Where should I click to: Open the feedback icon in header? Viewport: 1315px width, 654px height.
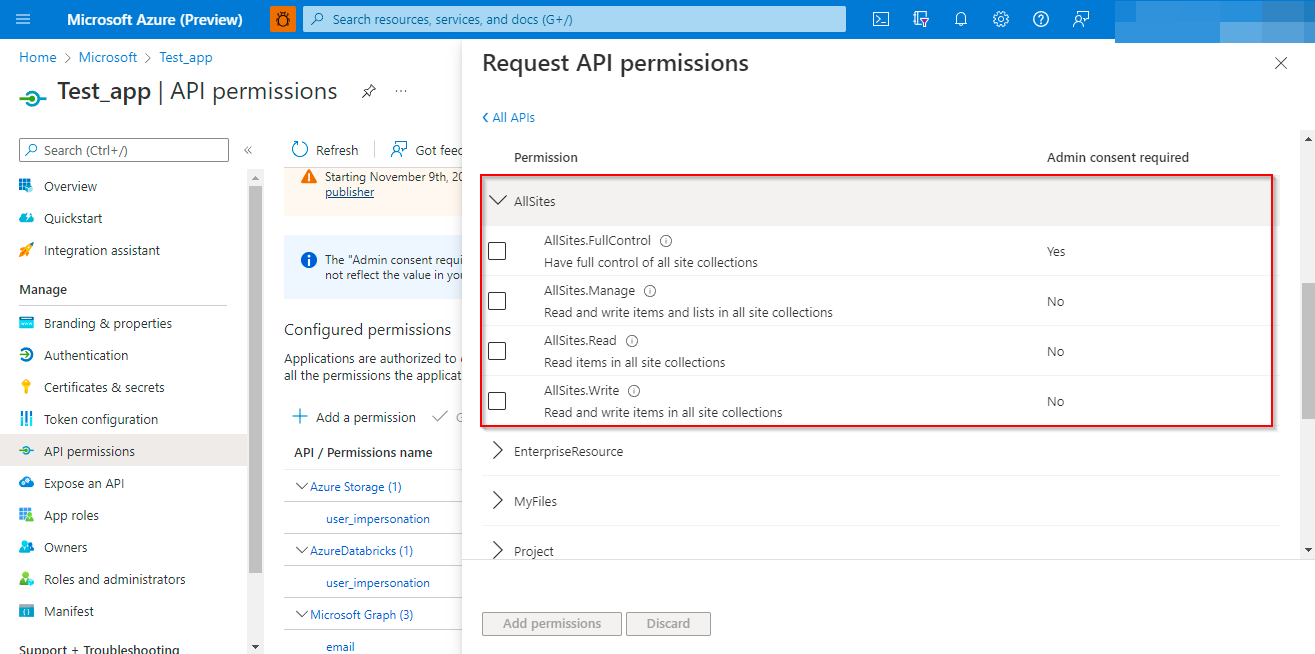[x=1081, y=19]
